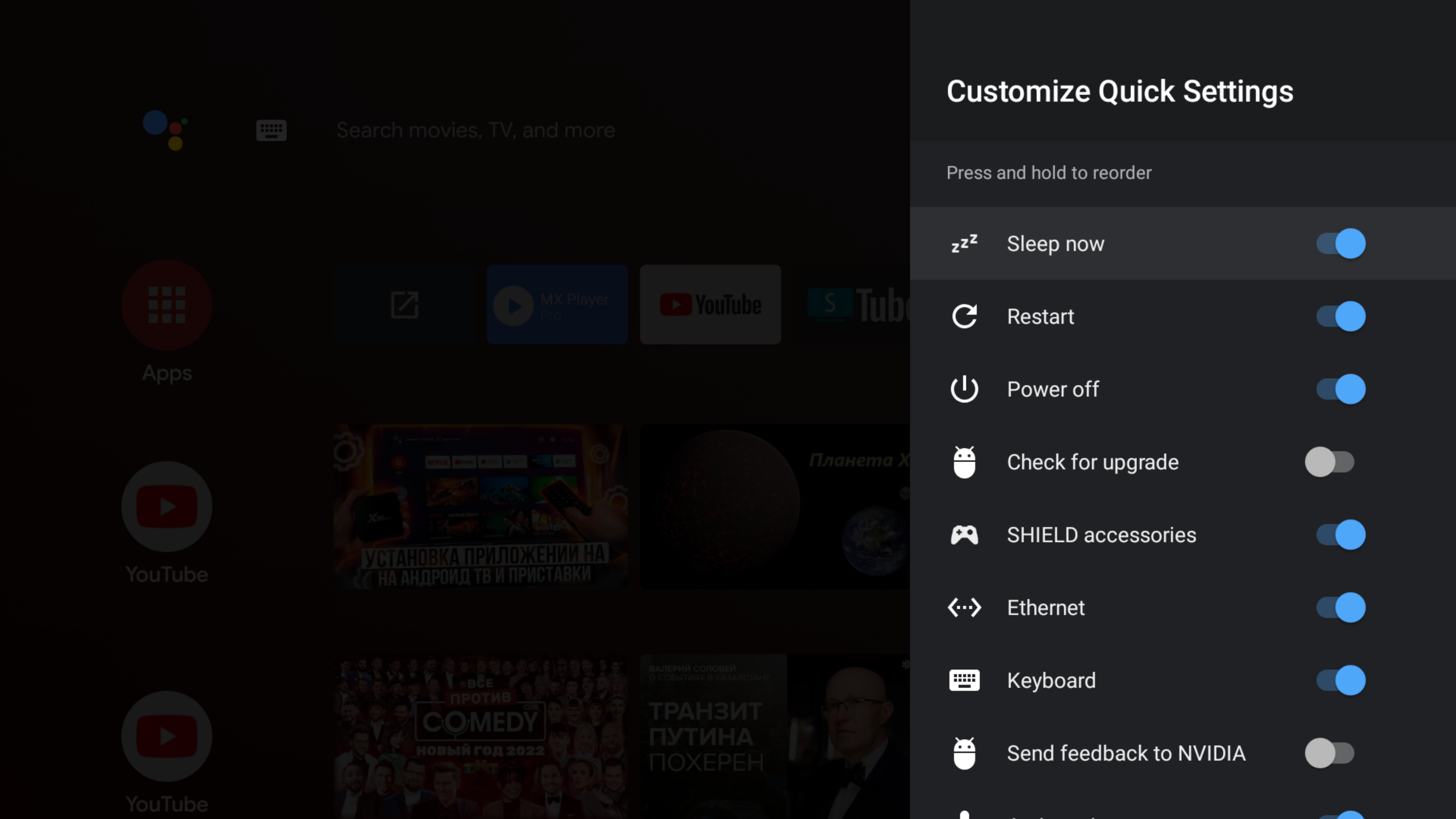The height and width of the screenshot is (819, 1456).
Task: Launch the YouTube app tile
Action: click(x=711, y=304)
